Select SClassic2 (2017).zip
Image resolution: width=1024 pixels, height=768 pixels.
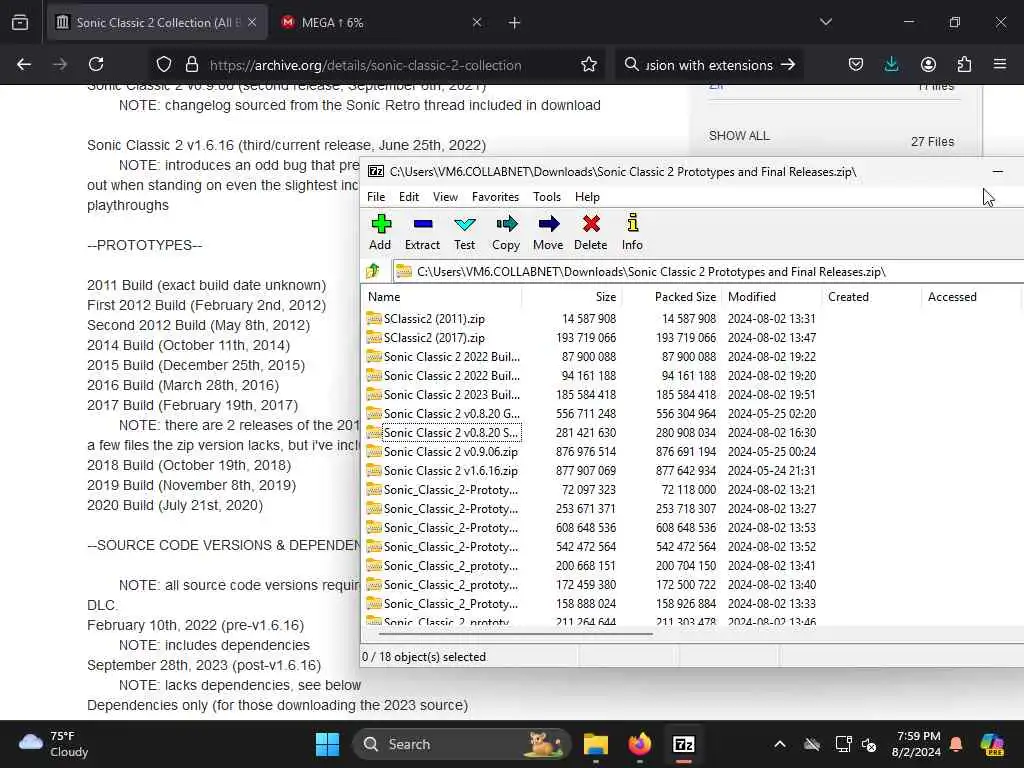coord(434,338)
